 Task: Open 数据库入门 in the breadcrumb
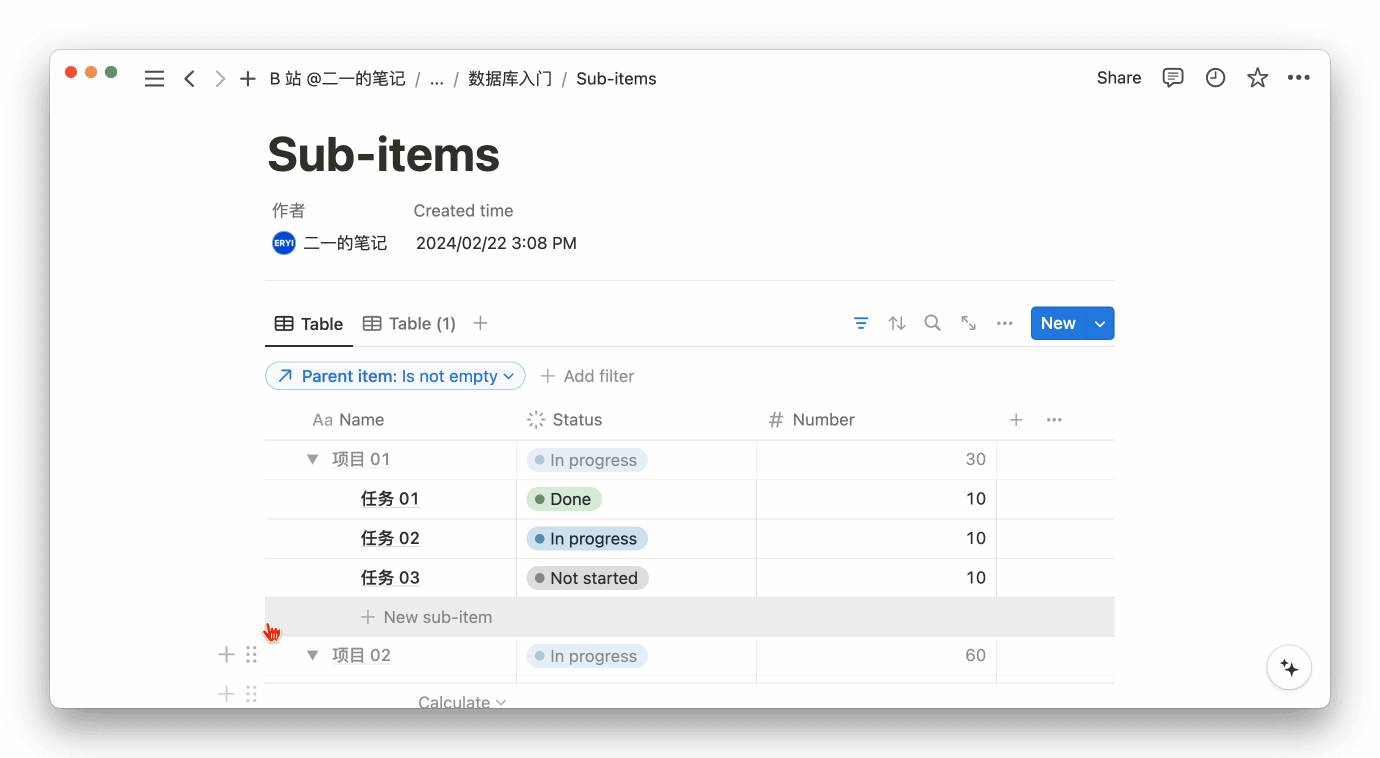click(x=510, y=79)
